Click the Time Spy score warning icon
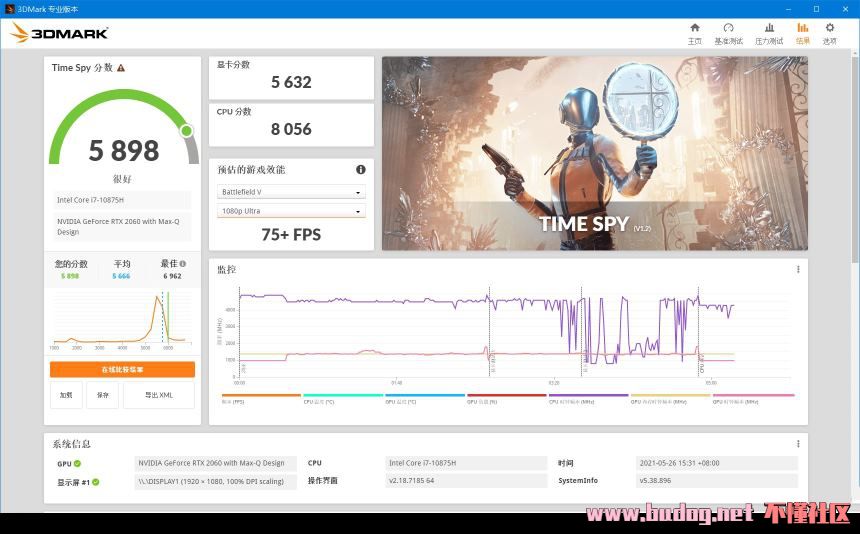The height and width of the screenshot is (534, 860). tap(121, 68)
